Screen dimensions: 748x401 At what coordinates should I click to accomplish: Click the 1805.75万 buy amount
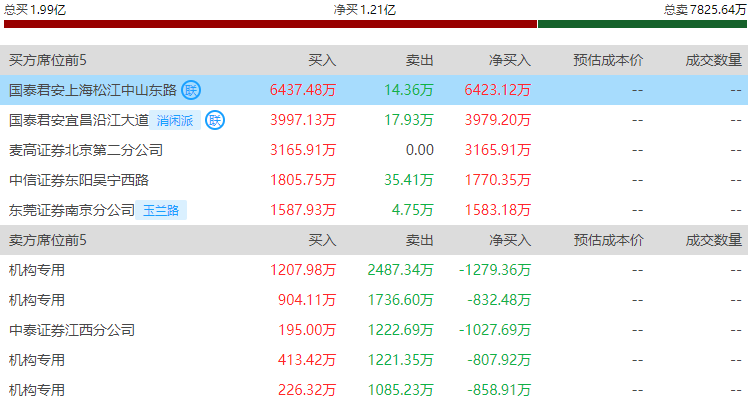[303, 180]
